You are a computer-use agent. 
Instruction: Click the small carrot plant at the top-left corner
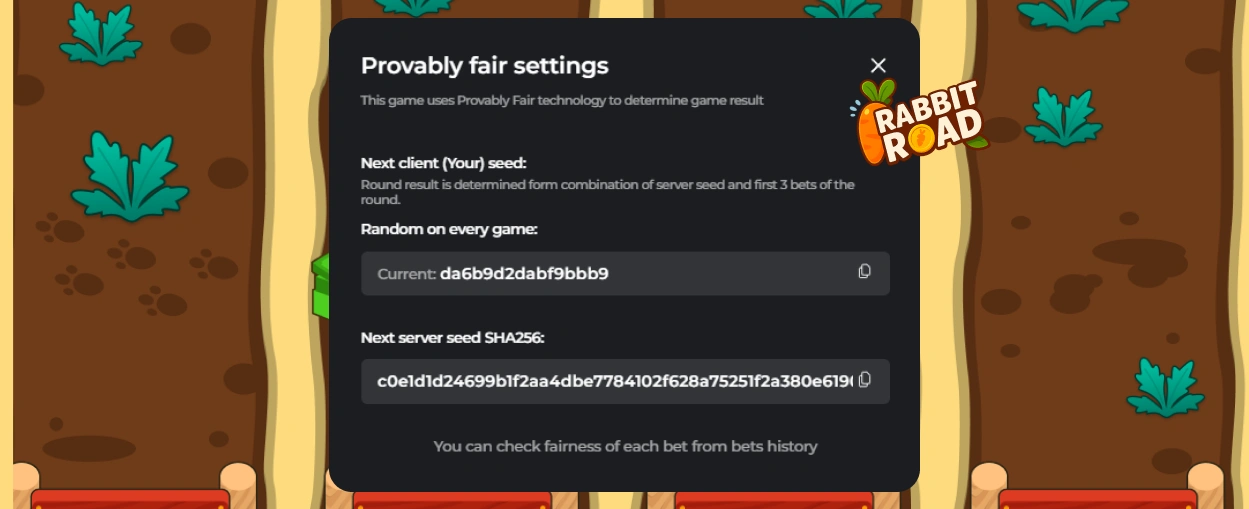100,35
